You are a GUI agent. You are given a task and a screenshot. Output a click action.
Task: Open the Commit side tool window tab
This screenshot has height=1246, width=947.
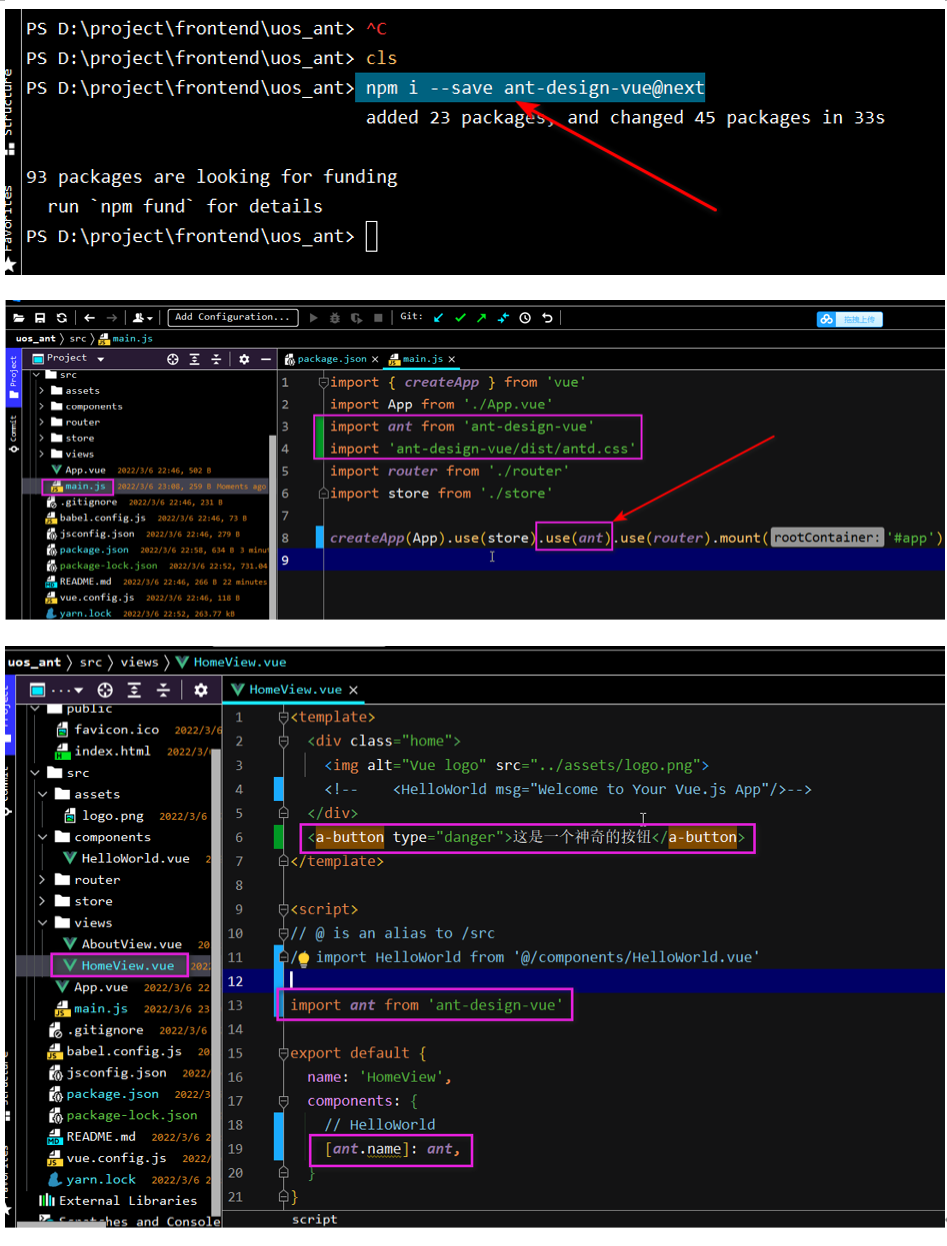coord(13,436)
